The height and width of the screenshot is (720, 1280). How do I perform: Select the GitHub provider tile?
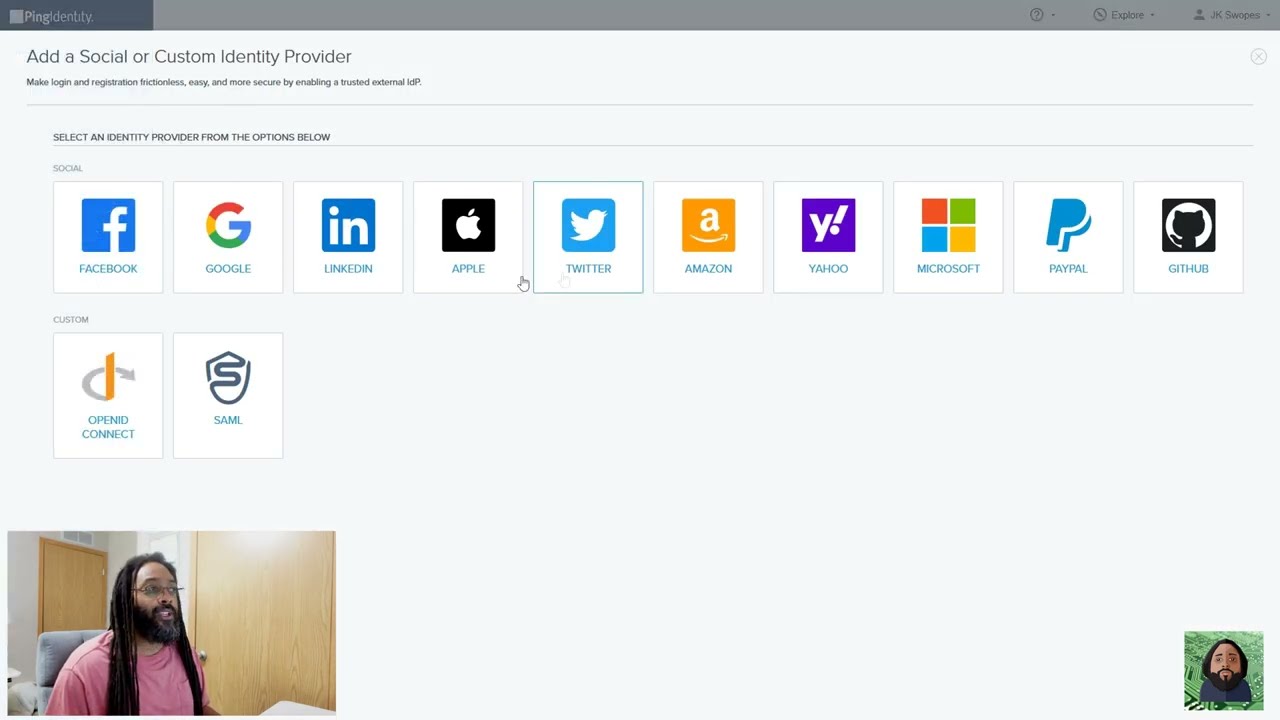1188,237
